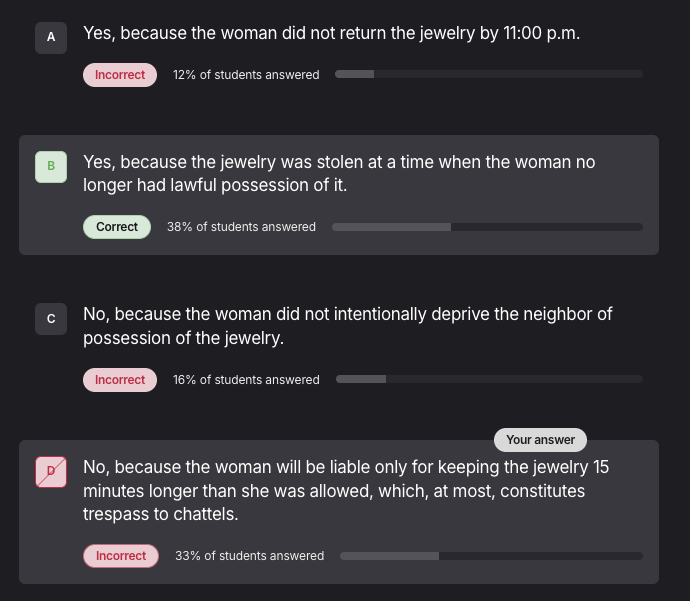
Task: Click the 33% answer distribution bar
Action: (491, 556)
